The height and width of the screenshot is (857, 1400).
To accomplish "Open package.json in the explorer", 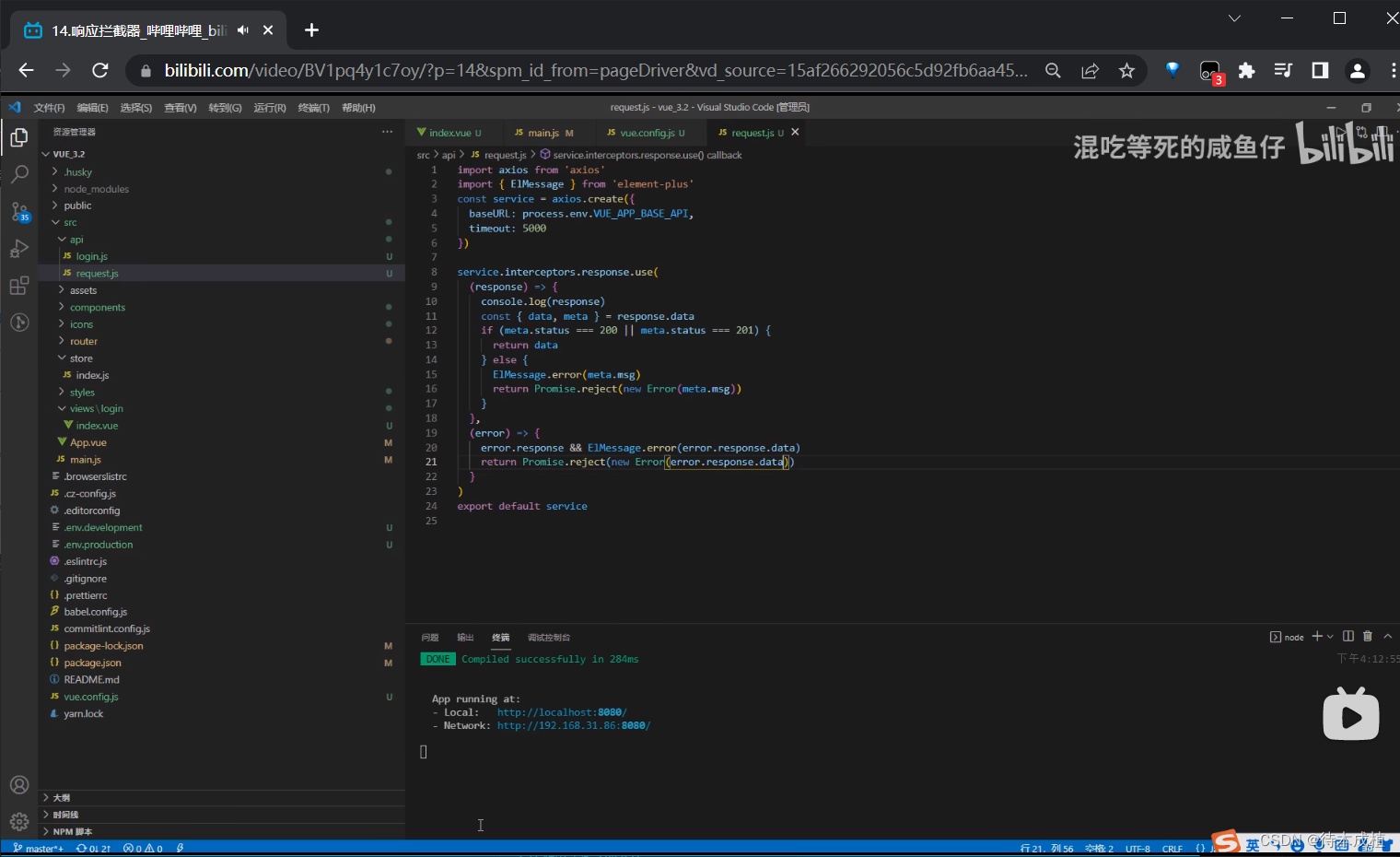I will pos(92,663).
